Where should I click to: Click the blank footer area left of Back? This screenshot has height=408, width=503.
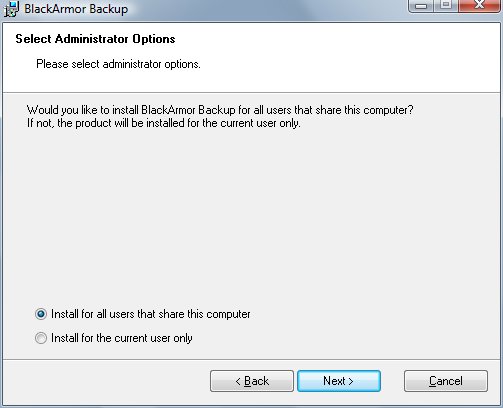(107, 381)
